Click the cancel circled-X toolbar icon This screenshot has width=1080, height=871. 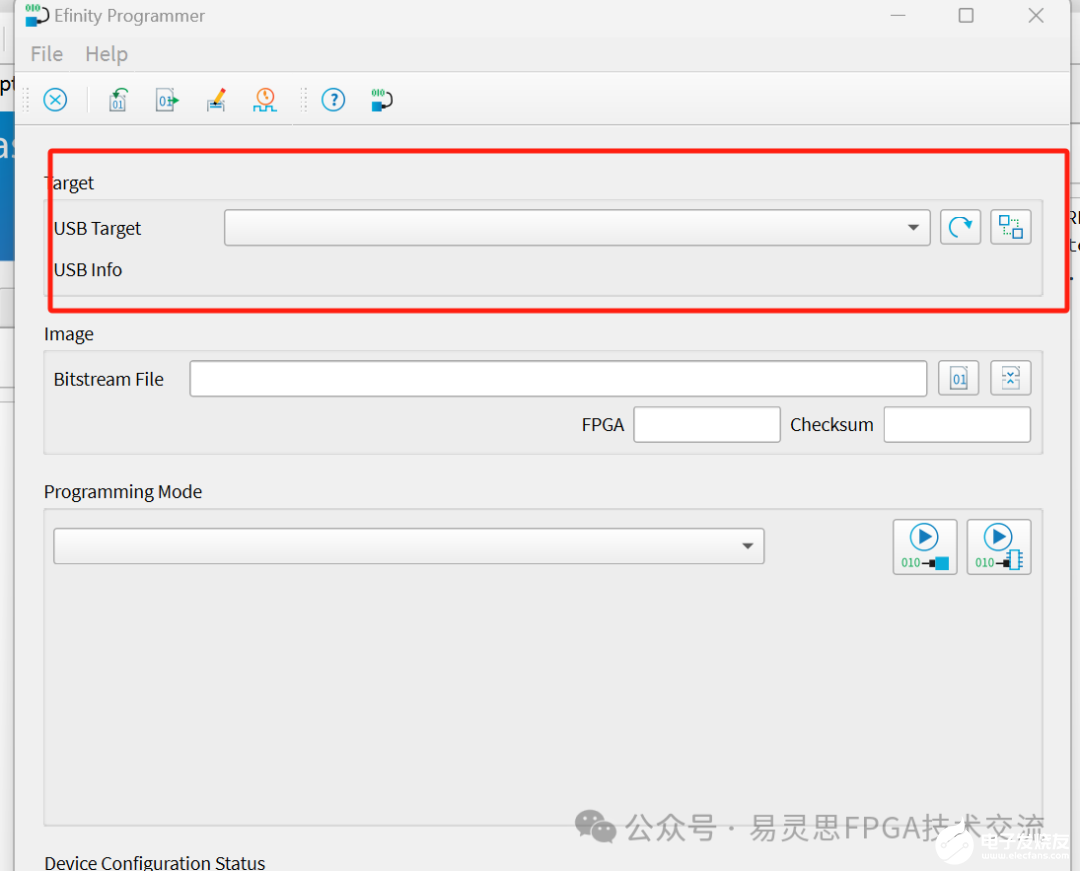[x=55, y=100]
